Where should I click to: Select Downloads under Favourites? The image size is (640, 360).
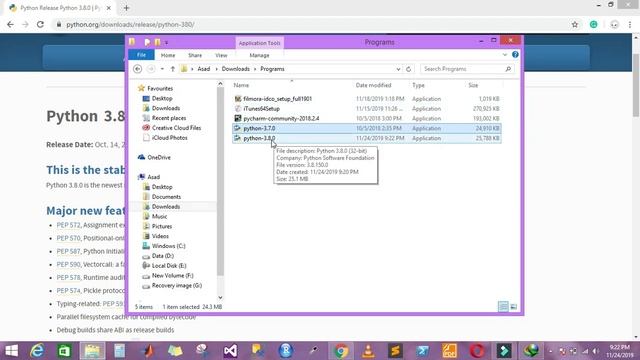[x=166, y=108]
